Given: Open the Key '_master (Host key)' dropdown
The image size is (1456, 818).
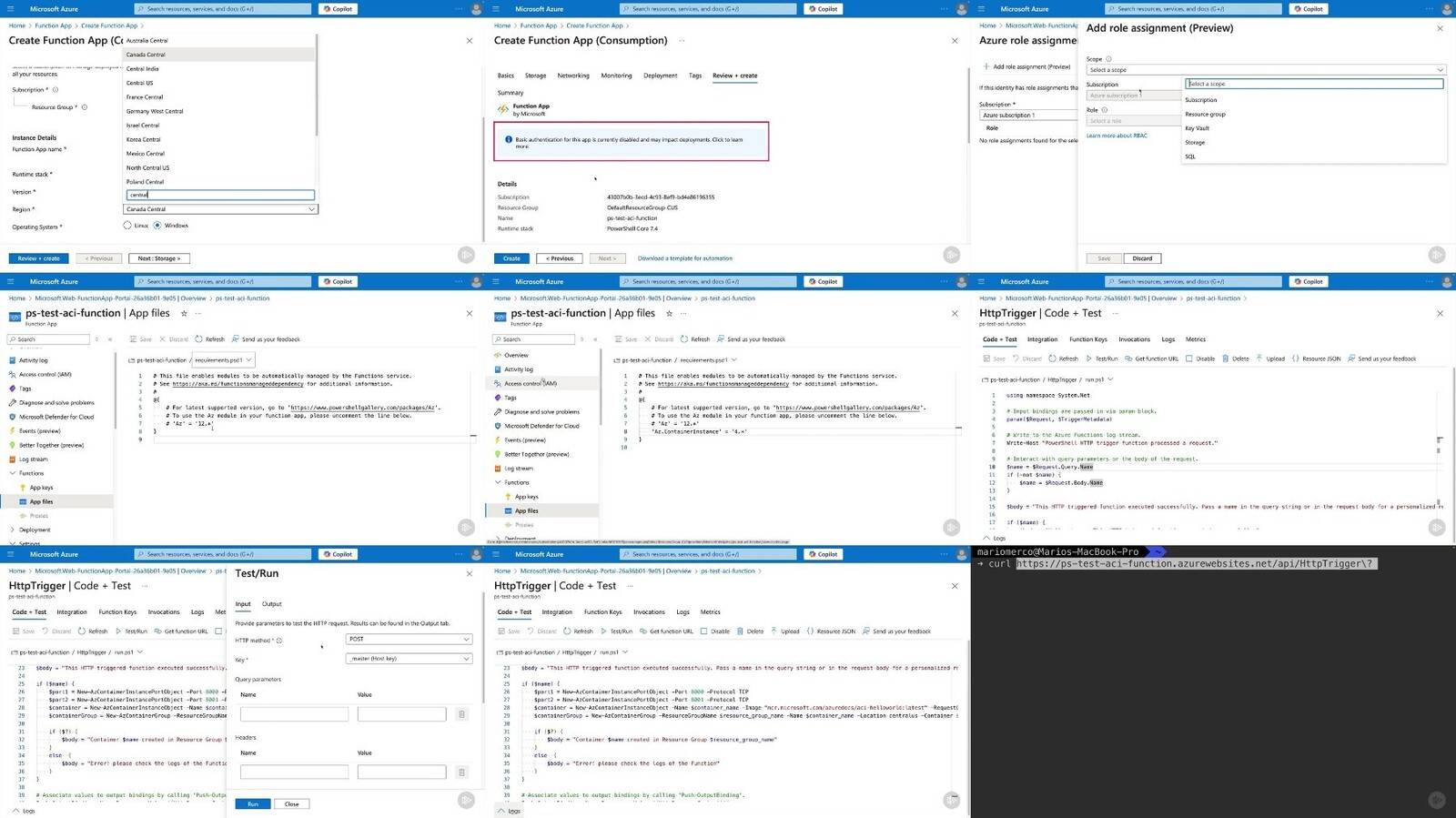Looking at the screenshot, I should click(409, 658).
